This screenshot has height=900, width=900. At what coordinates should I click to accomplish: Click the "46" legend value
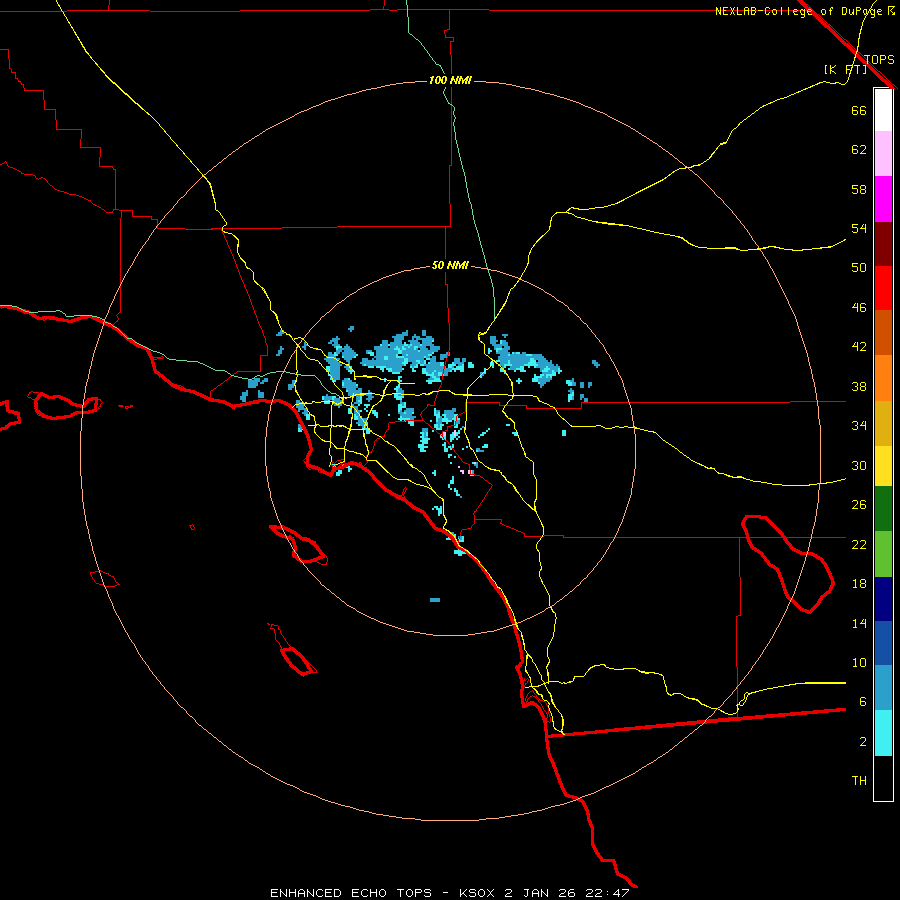859,308
